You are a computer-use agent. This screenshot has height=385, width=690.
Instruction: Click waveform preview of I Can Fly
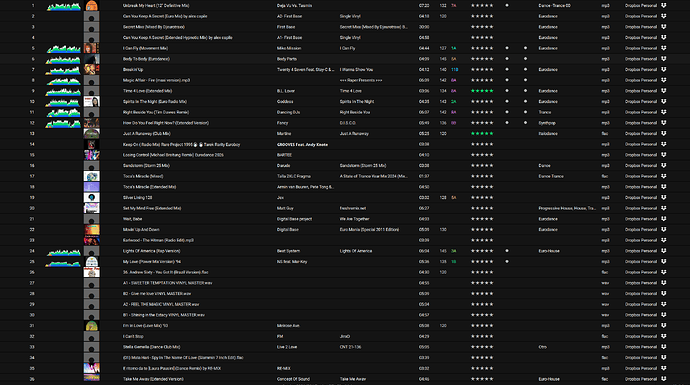tap(64, 49)
